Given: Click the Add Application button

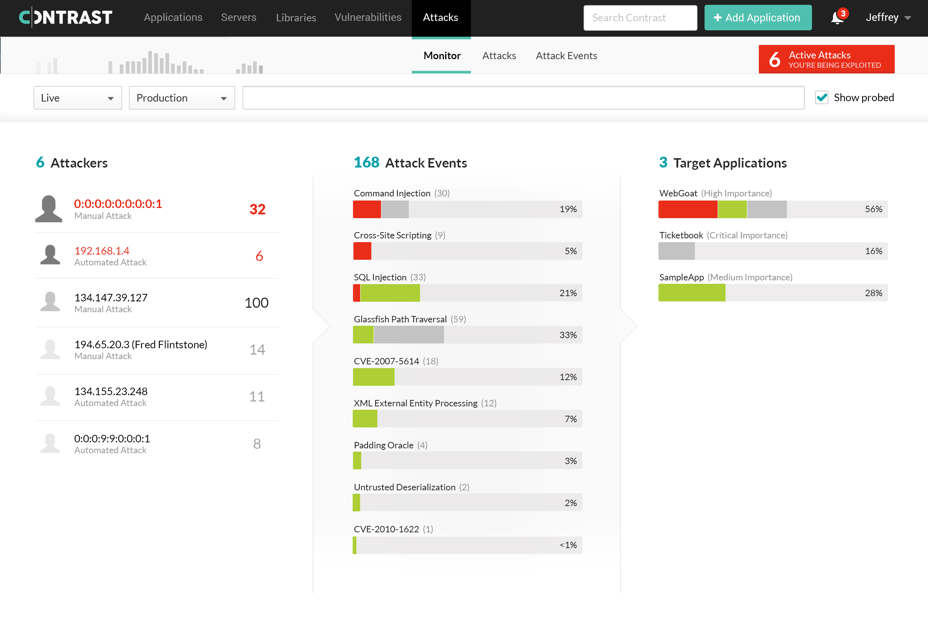Looking at the screenshot, I should click(757, 17).
